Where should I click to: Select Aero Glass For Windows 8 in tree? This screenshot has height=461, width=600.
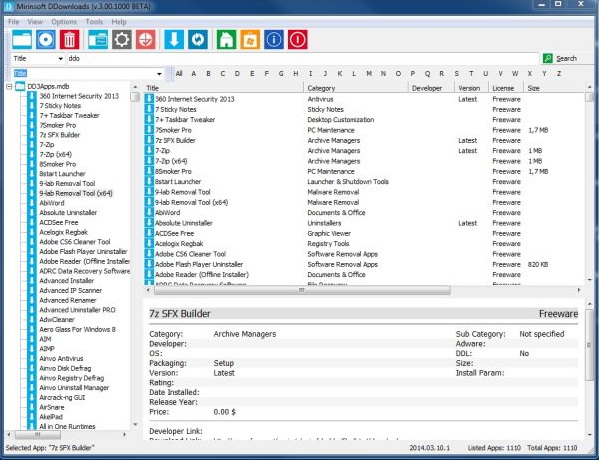point(77,329)
